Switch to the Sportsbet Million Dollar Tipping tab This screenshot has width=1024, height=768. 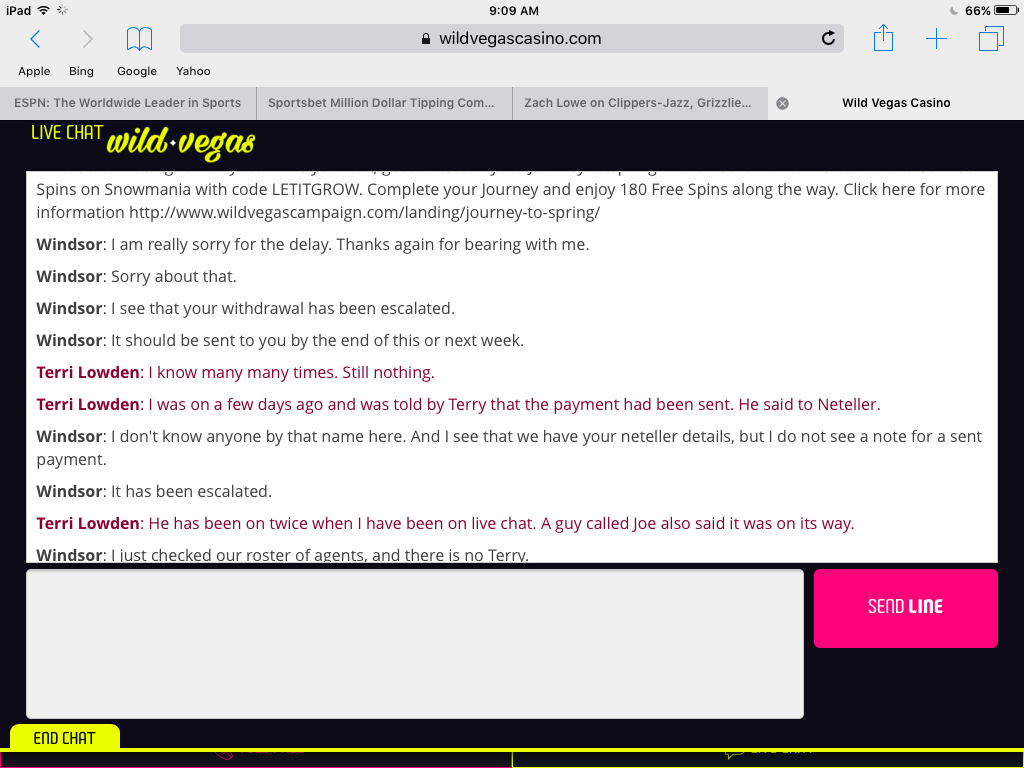[x=384, y=103]
